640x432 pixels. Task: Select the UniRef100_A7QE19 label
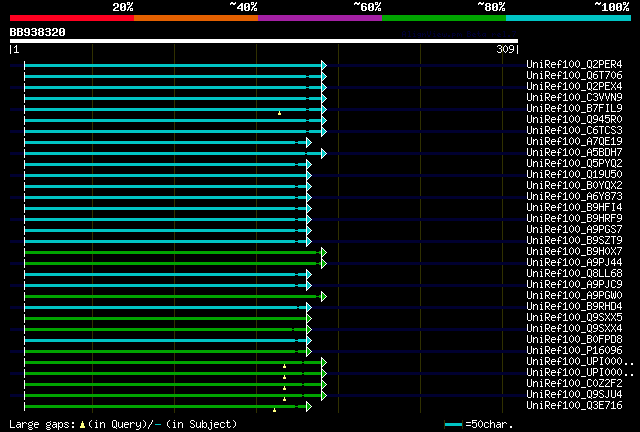click(x=574, y=141)
